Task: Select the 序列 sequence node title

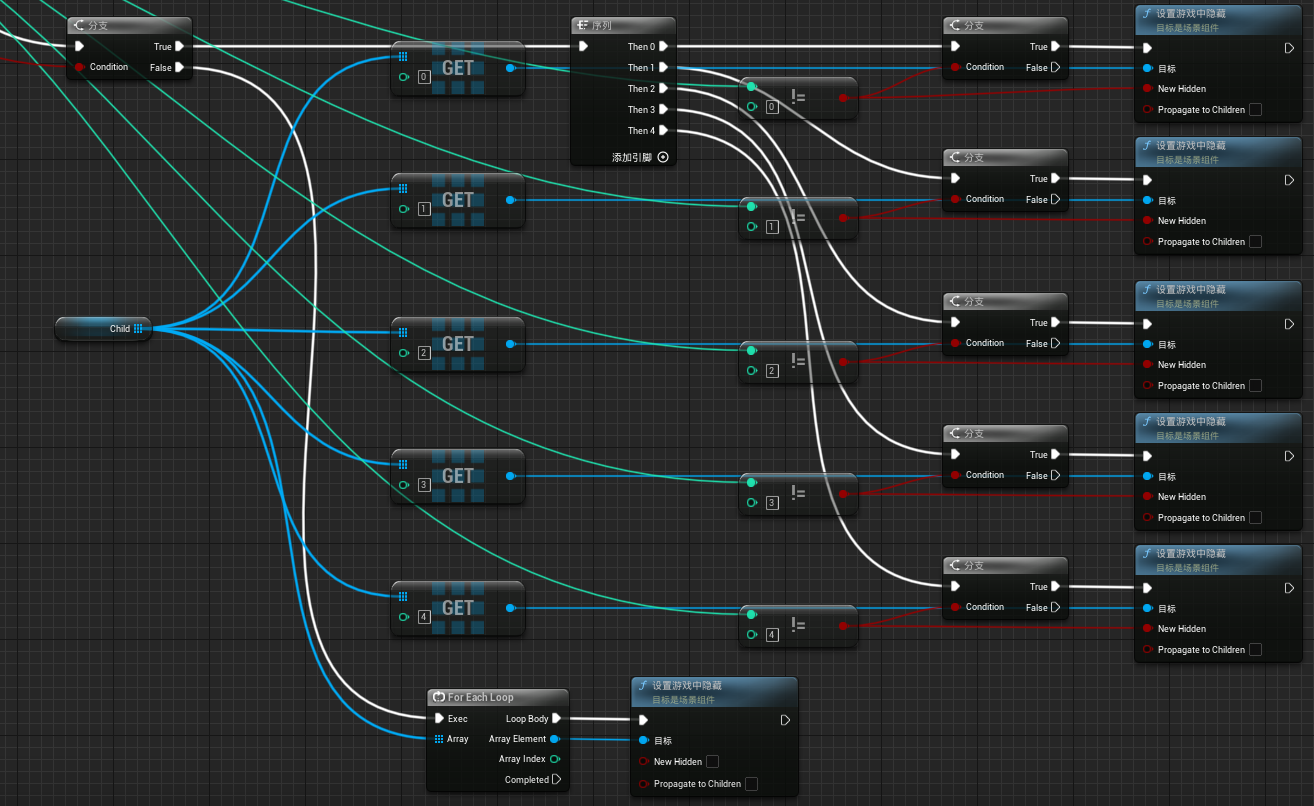Action: pyautogui.click(x=602, y=26)
